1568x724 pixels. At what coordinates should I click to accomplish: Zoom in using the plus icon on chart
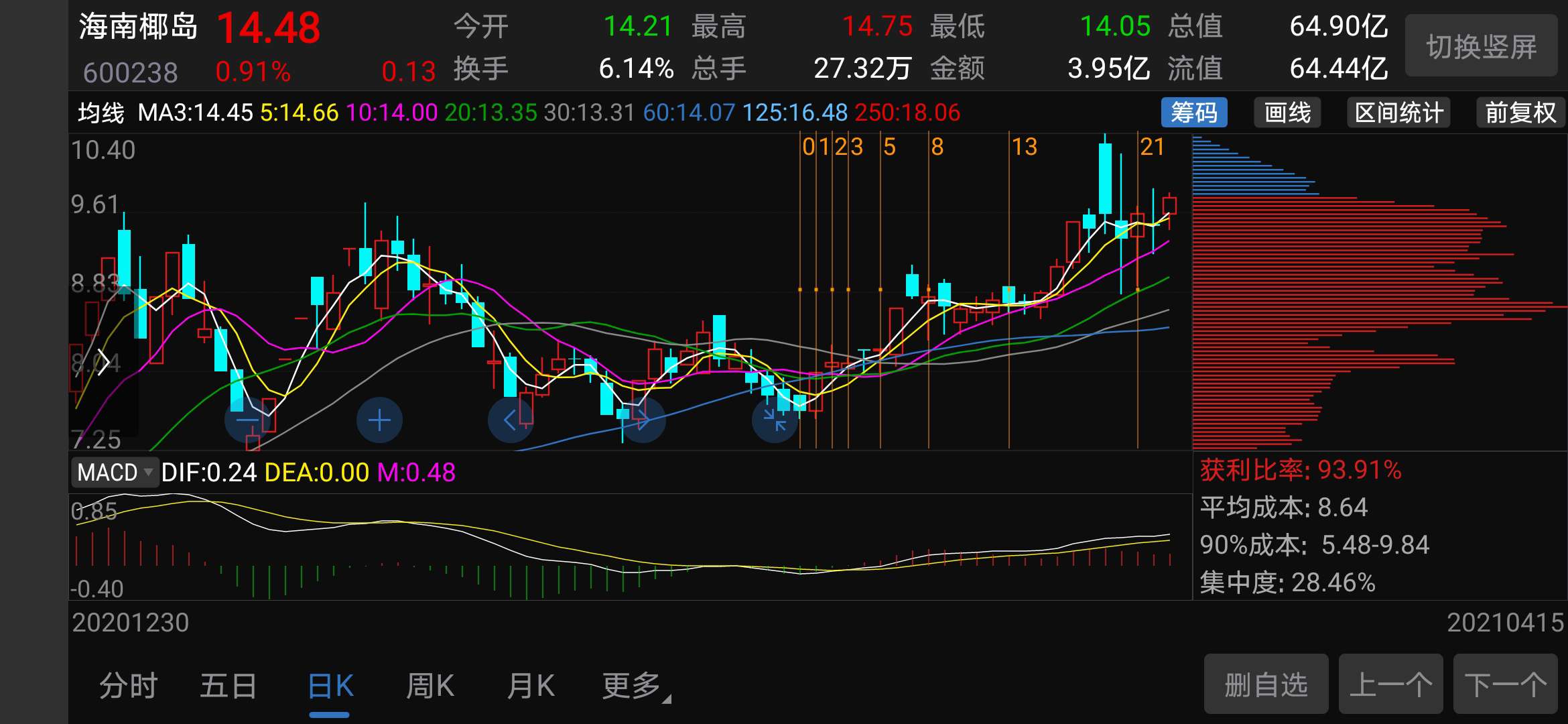pyautogui.click(x=379, y=420)
